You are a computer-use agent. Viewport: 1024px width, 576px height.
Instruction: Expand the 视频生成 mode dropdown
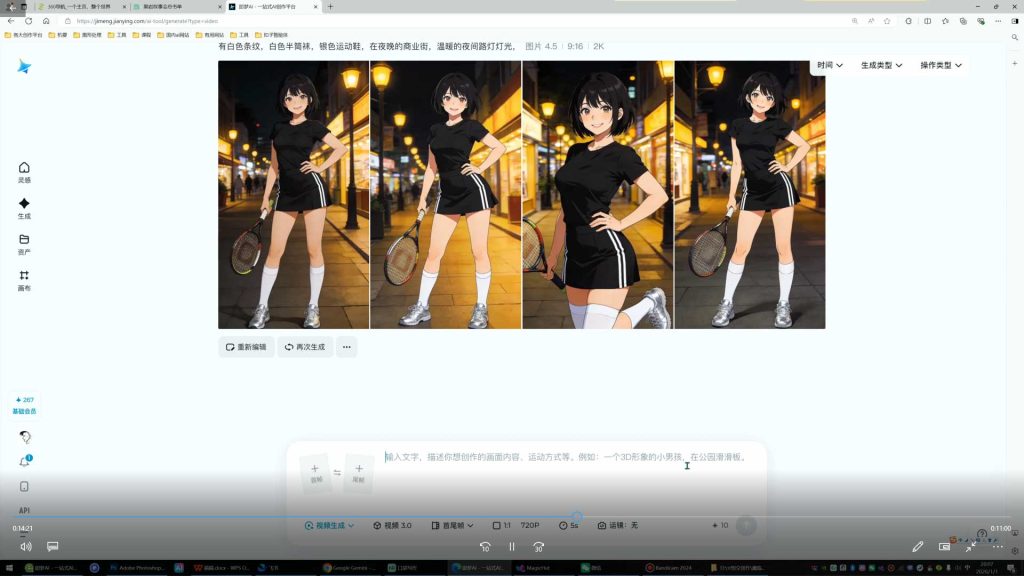328,525
